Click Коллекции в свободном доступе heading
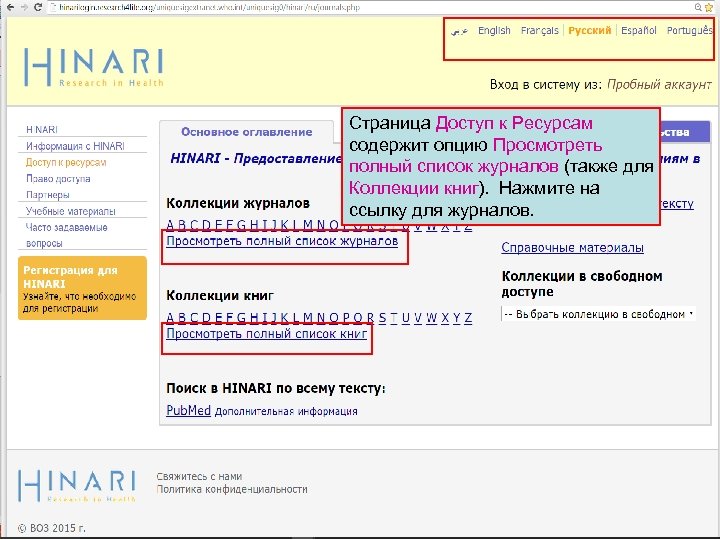720x540 pixels. pyautogui.click(x=582, y=284)
